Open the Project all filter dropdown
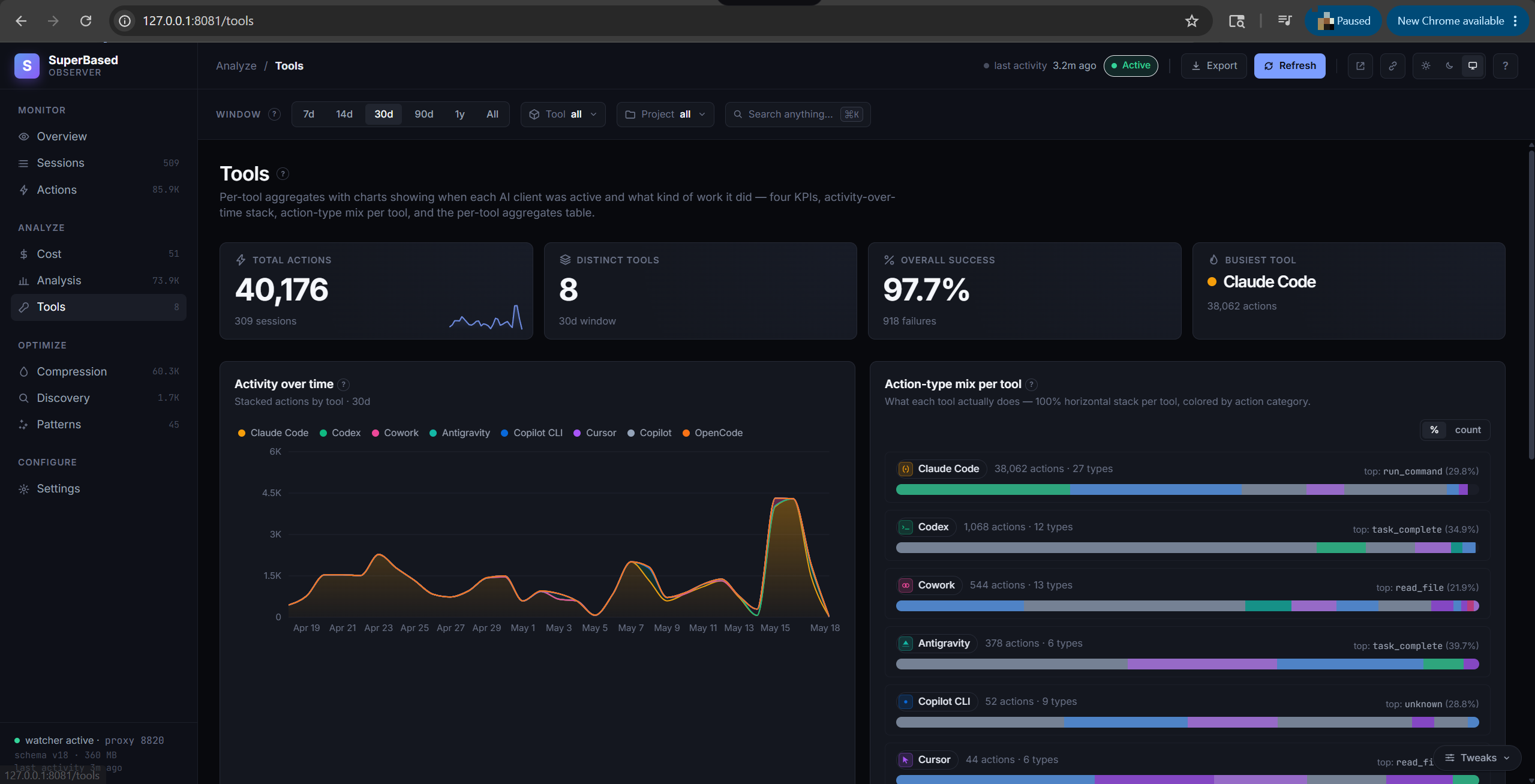The height and width of the screenshot is (784, 1535). click(665, 114)
